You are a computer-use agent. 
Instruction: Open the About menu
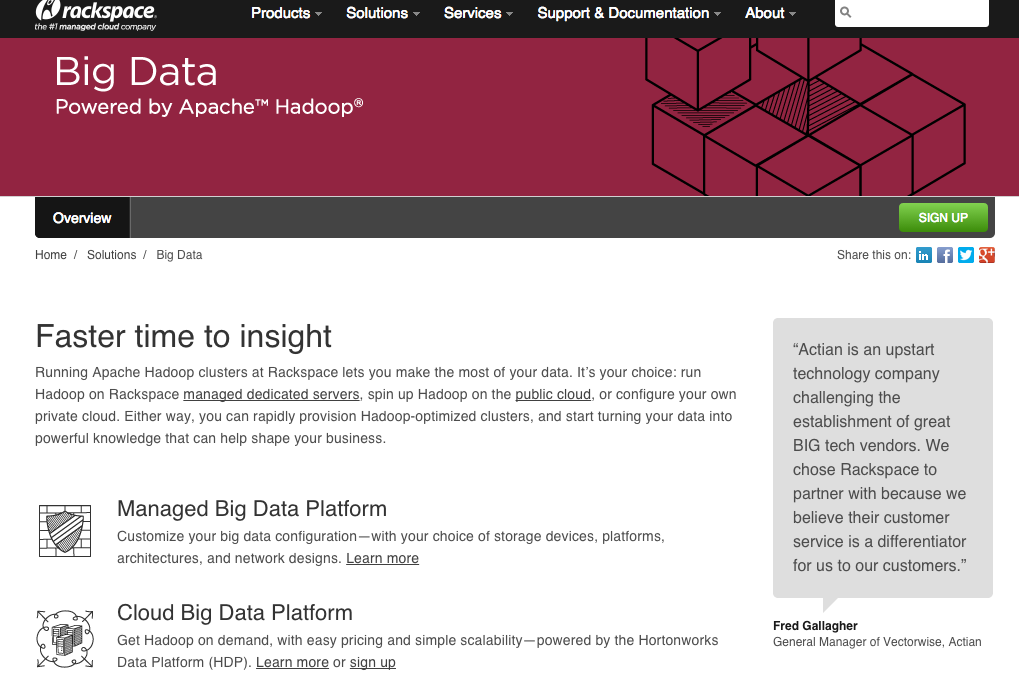770,13
